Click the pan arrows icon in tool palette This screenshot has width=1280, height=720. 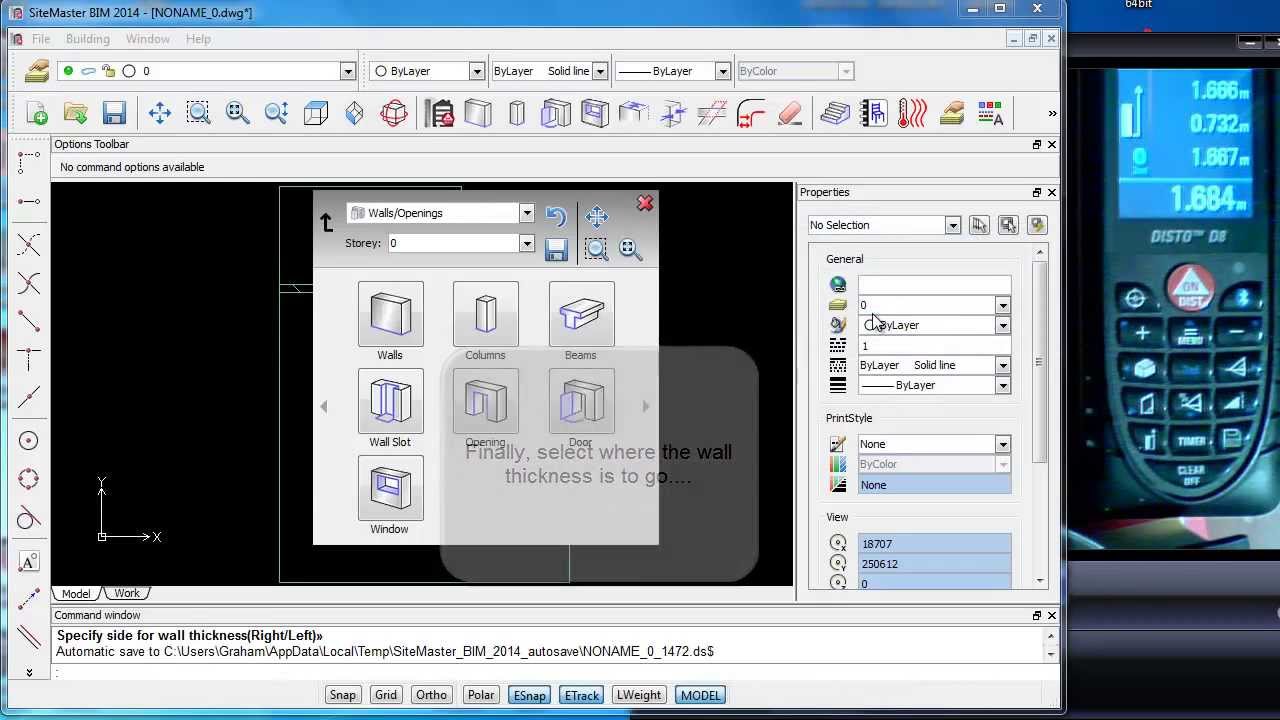click(597, 216)
